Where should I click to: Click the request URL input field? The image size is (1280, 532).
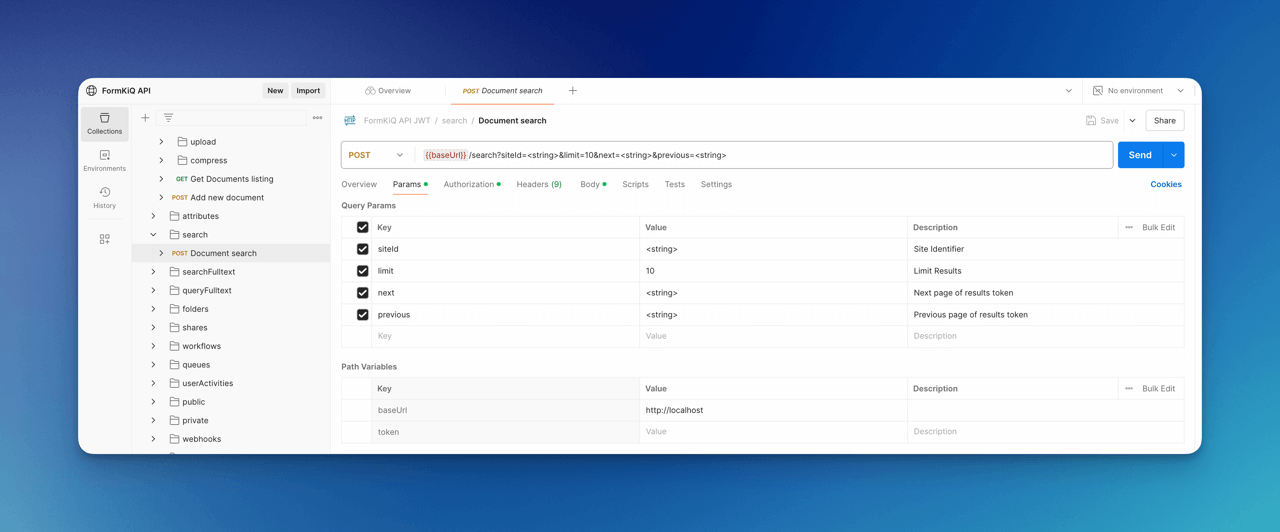coord(765,155)
